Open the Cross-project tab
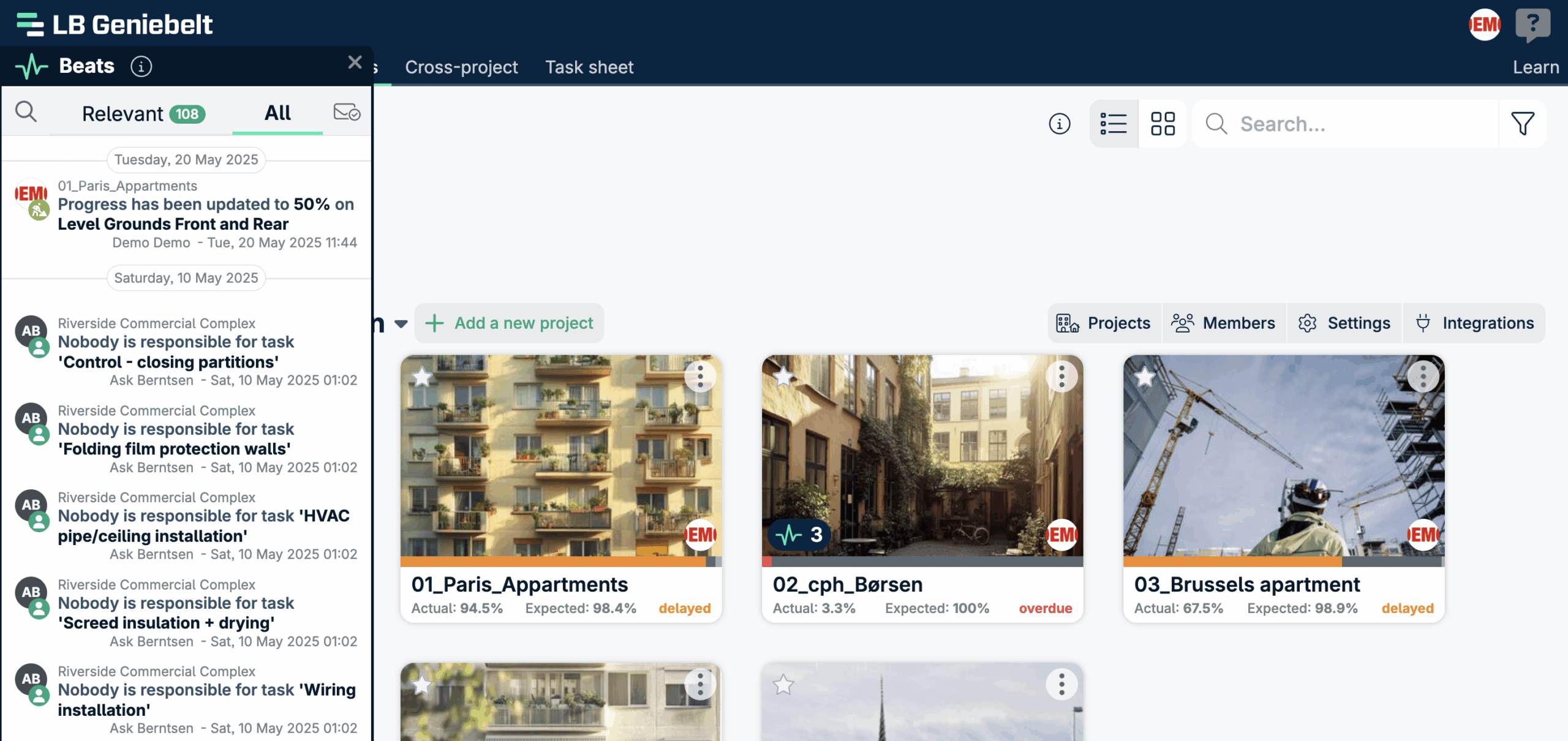The height and width of the screenshot is (741, 1568). (461, 67)
